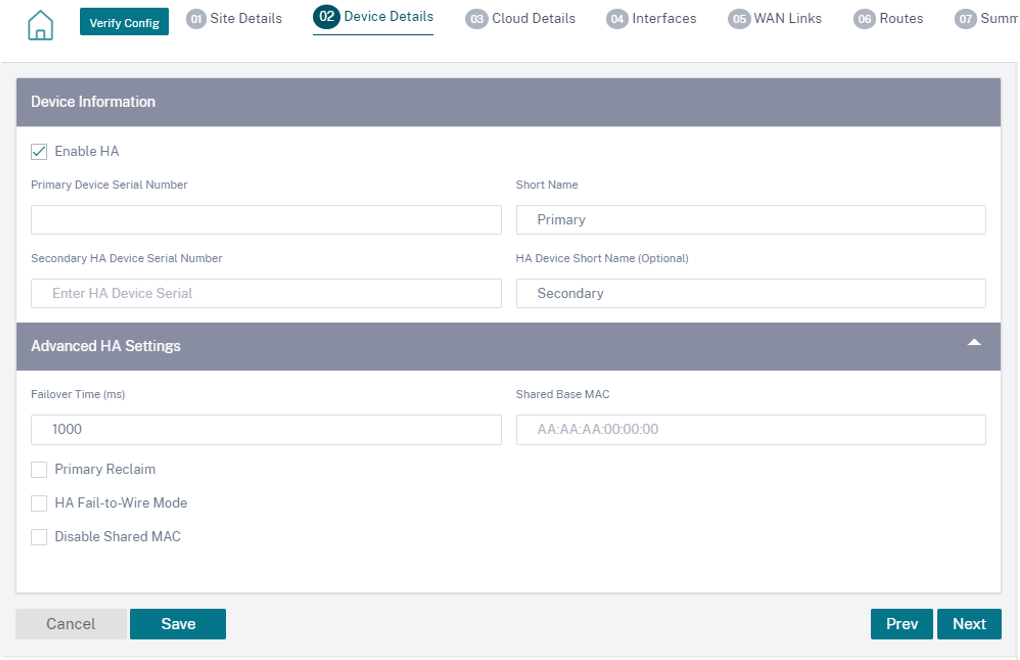Focus the Shared Base MAC input

751,430
